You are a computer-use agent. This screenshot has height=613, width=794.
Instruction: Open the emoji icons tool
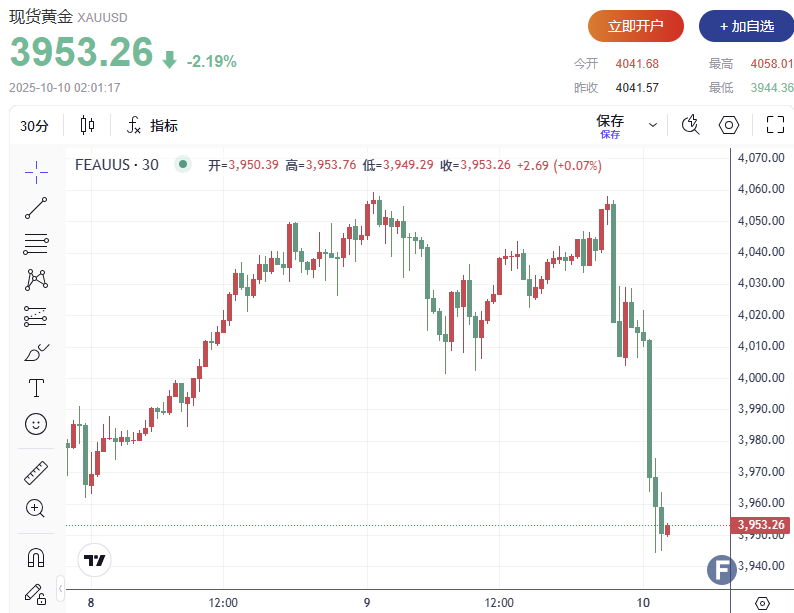[x=36, y=424]
